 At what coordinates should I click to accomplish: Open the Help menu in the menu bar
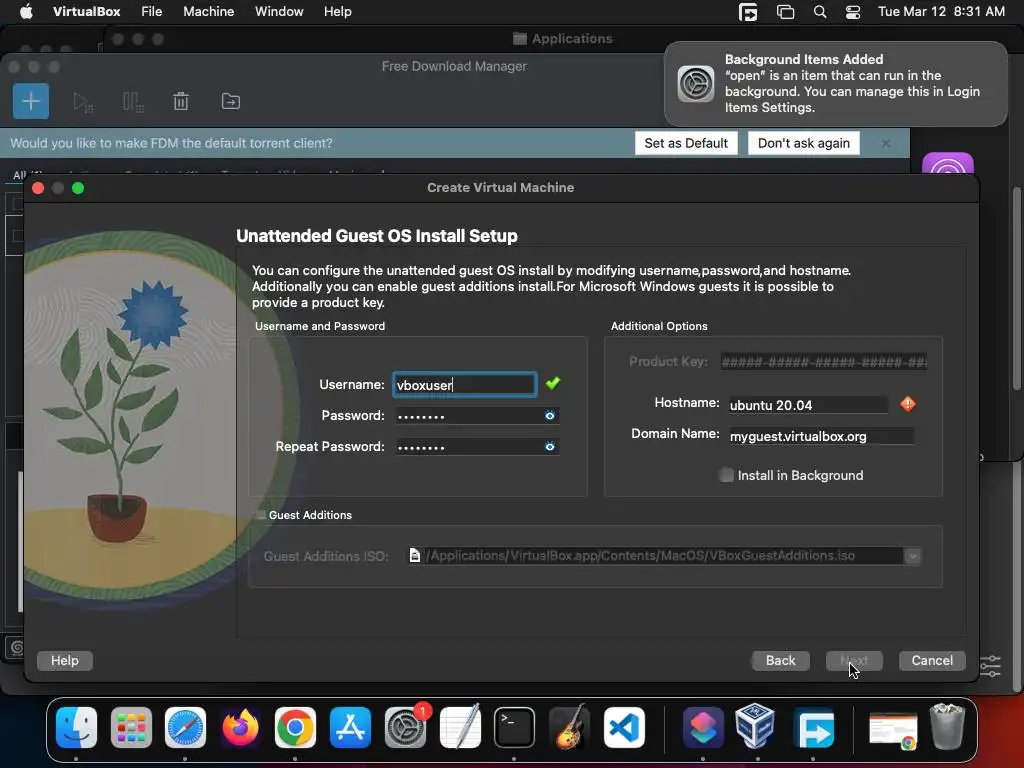338,12
